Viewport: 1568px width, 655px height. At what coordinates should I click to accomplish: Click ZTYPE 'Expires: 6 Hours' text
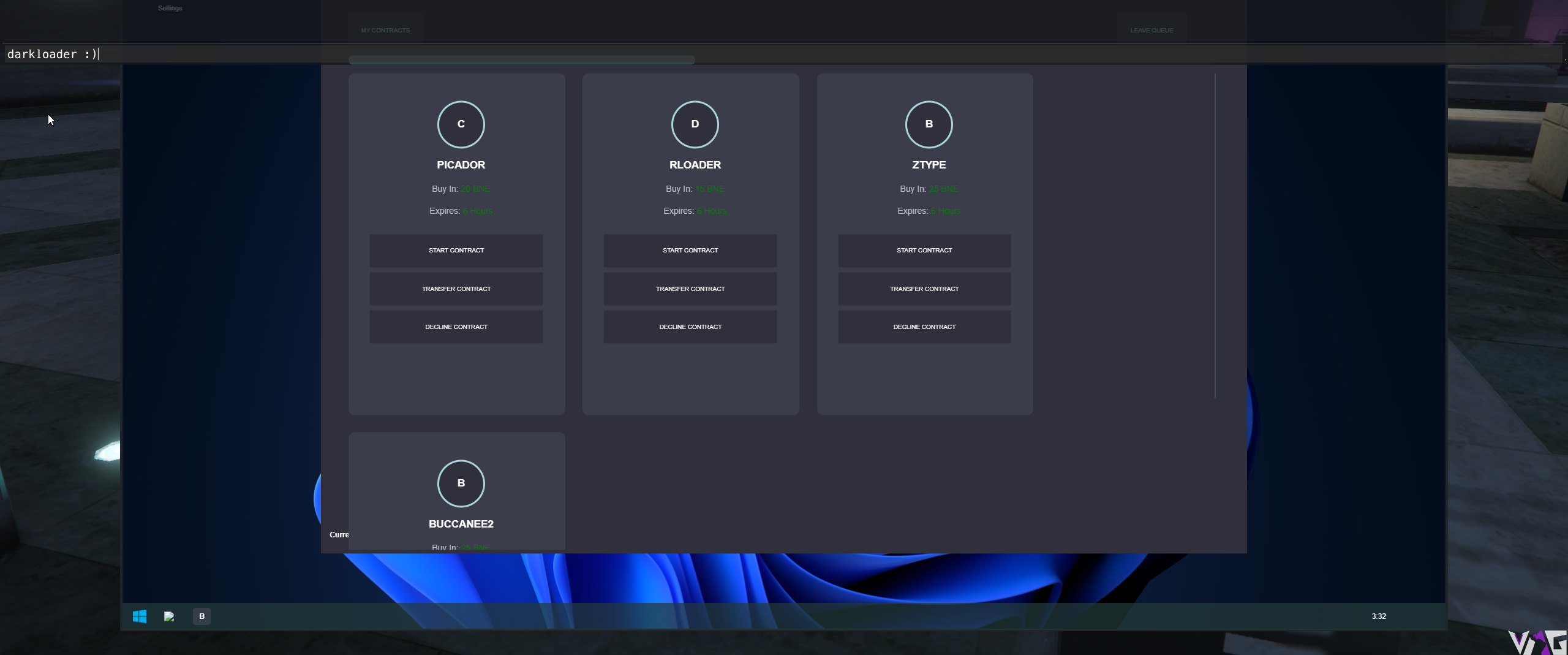click(x=929, y=211)
